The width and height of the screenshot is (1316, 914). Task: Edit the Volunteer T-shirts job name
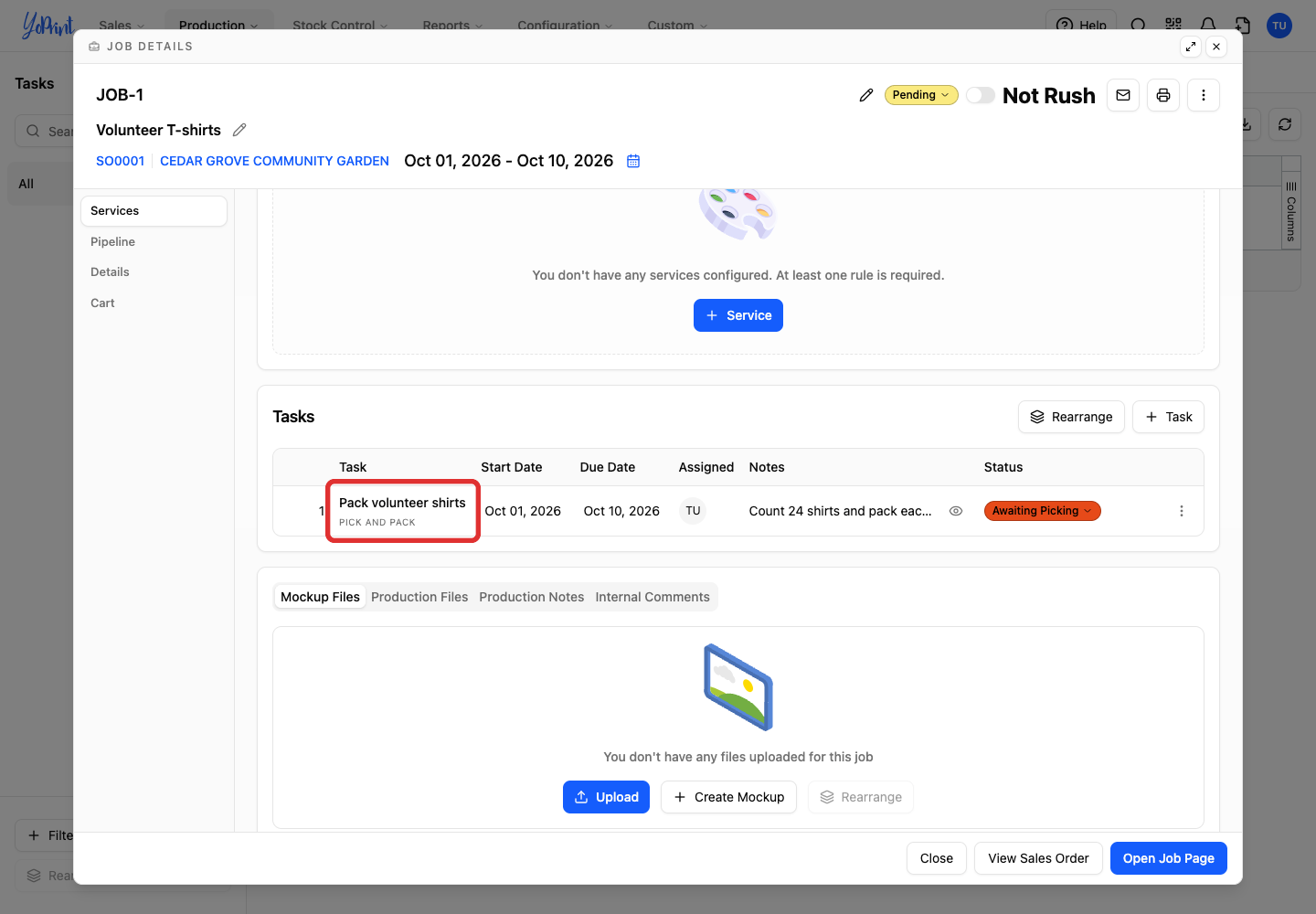[239, 130]
